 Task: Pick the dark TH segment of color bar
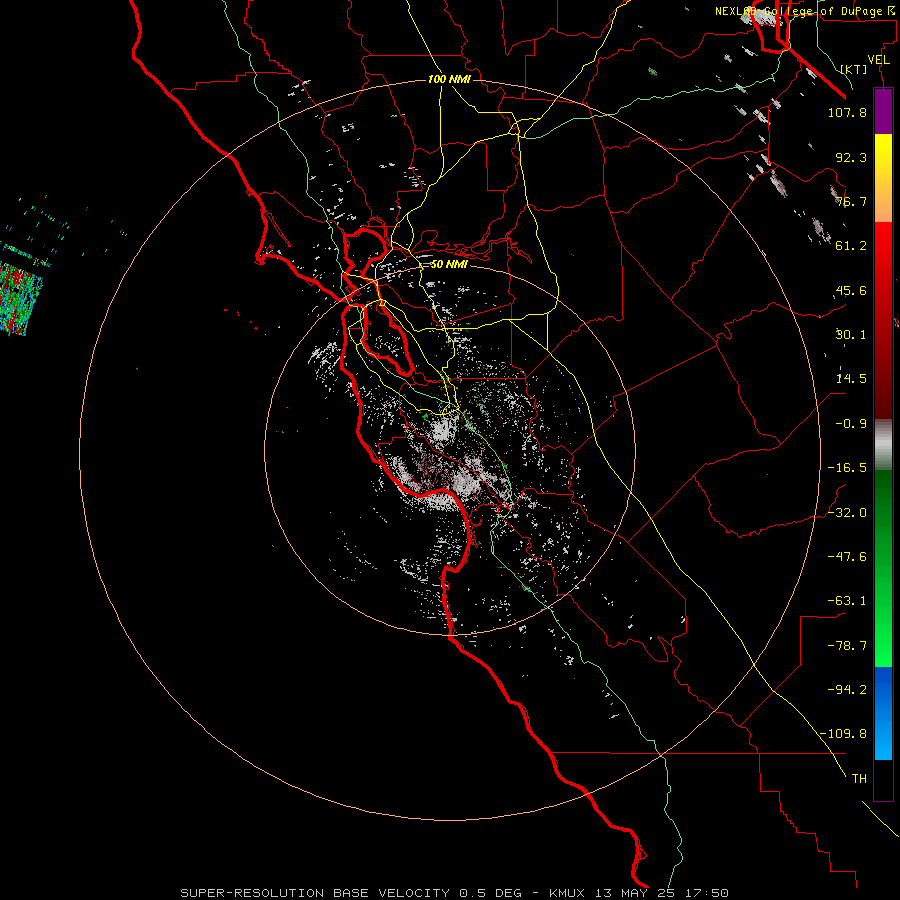pyautogui.click(x=883, y=779)
